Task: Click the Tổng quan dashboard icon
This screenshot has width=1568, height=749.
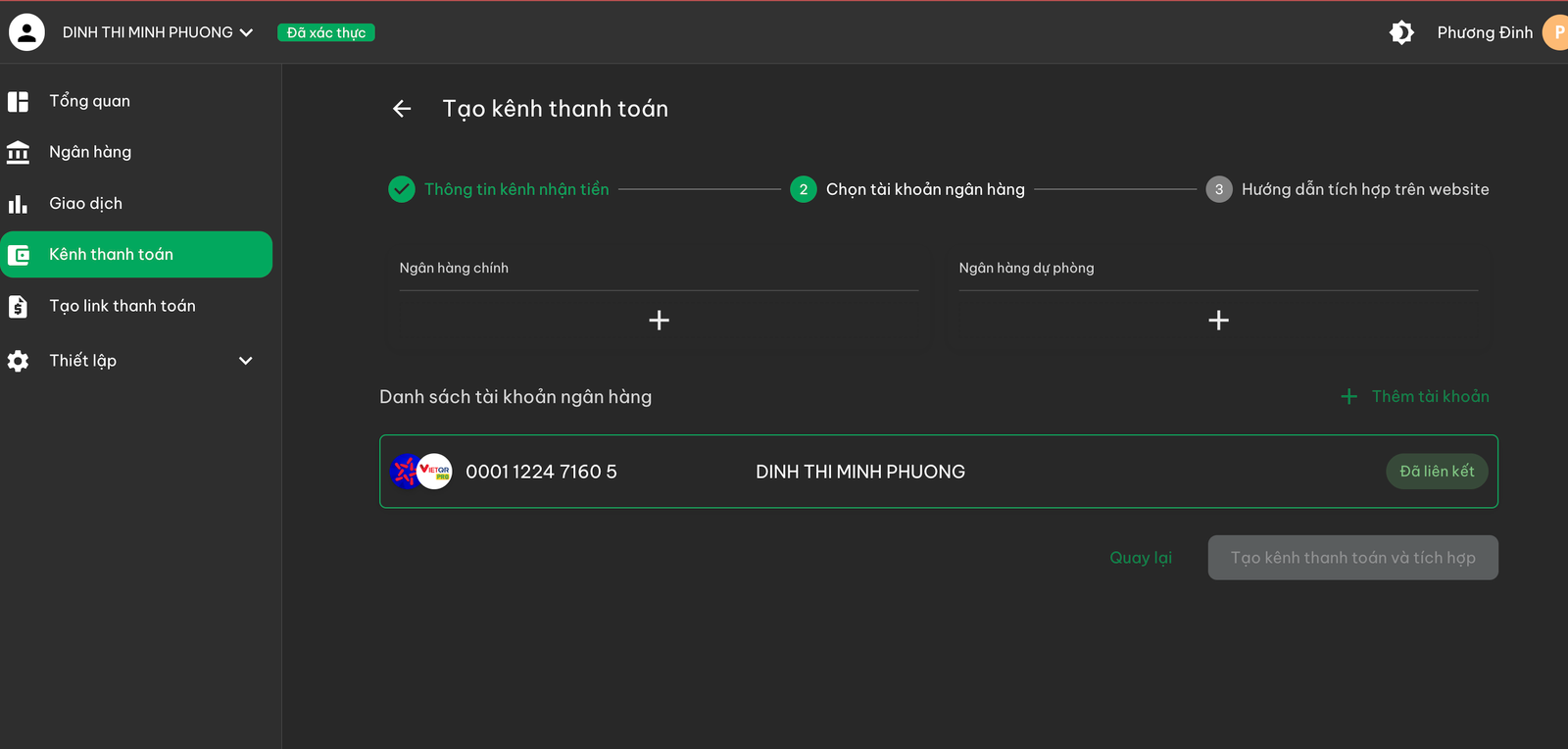Action: coord(18,101)
